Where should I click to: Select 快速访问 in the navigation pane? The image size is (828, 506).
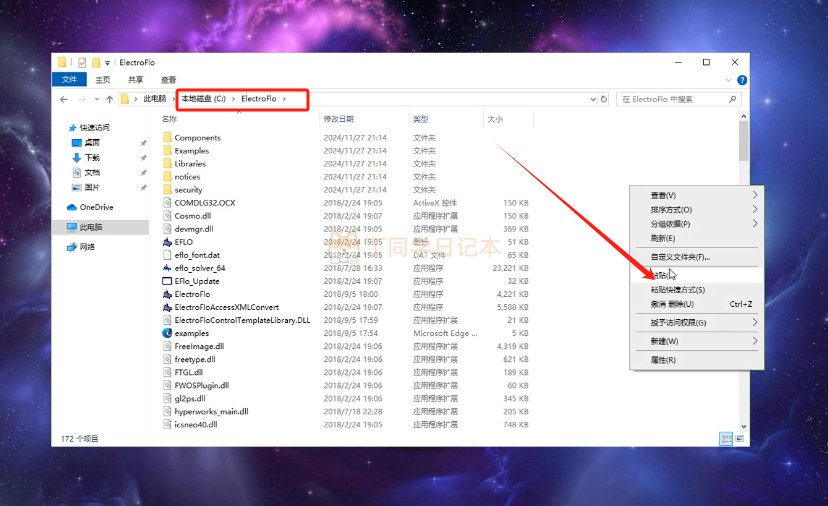tap(95, 127)
